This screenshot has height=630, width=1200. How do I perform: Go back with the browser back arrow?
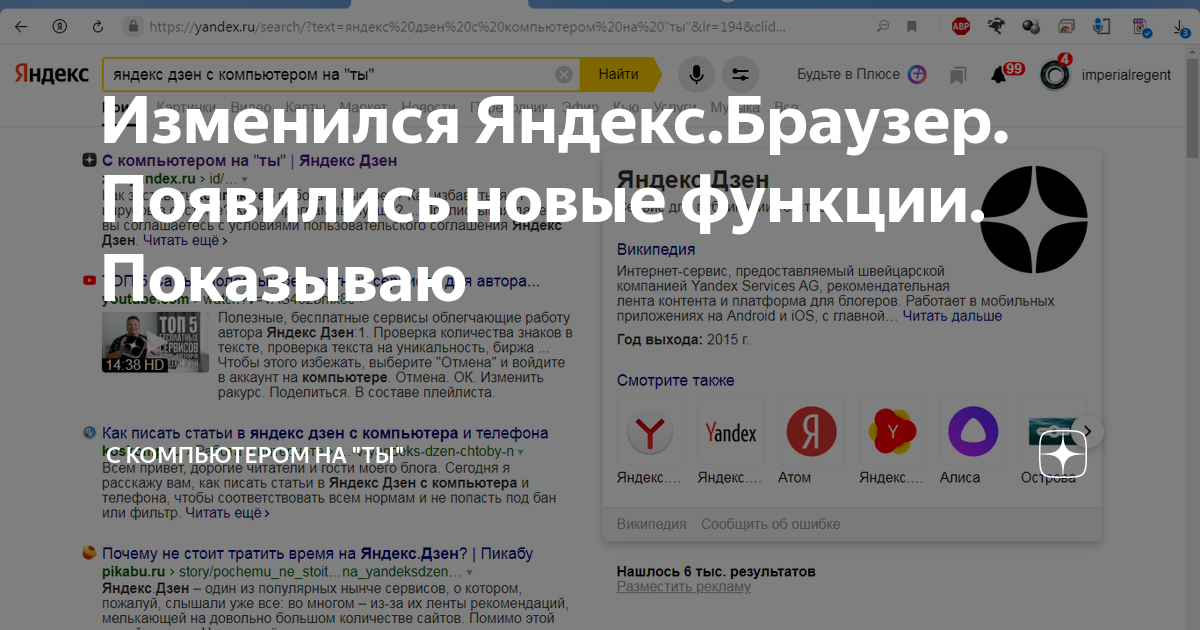point(21,28)
